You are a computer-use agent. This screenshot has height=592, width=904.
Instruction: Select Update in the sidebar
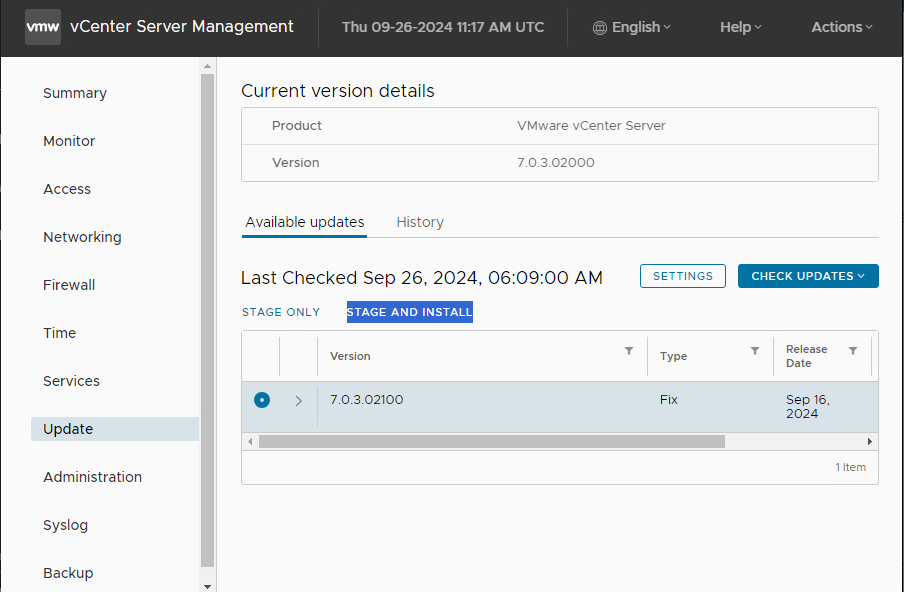pyautogui.click(x=115, y=429)
